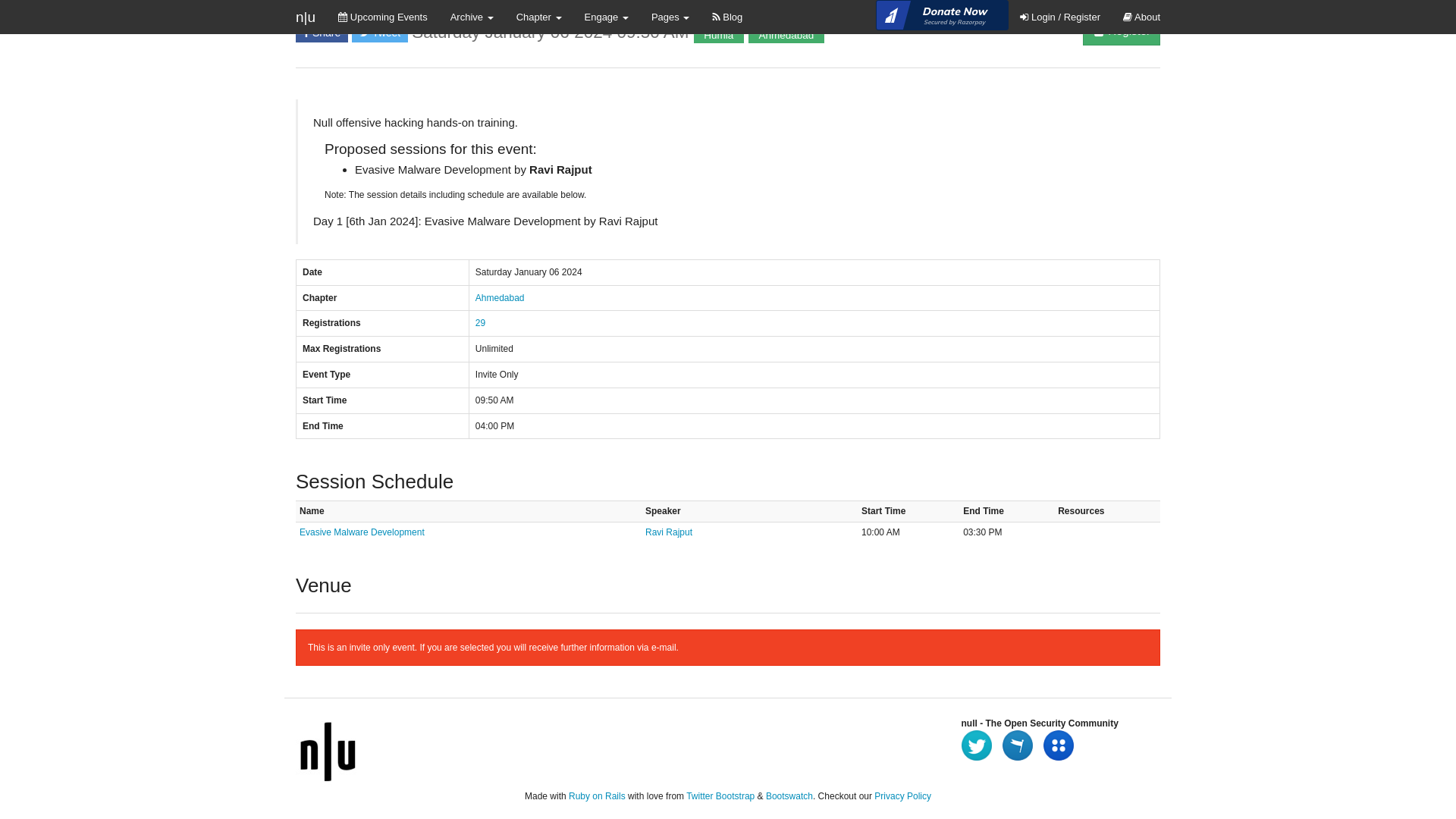Select the Upcoming Events menu item

(x=382, y=17)
